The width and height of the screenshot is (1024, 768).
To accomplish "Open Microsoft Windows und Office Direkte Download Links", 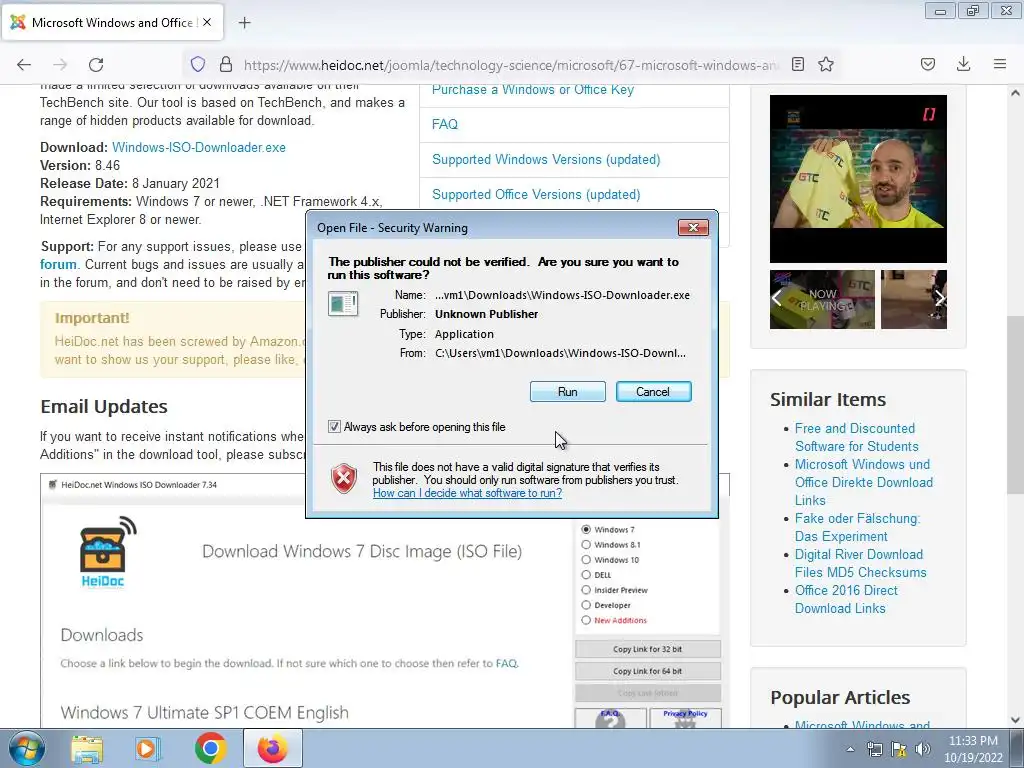I will coord(863,483).
